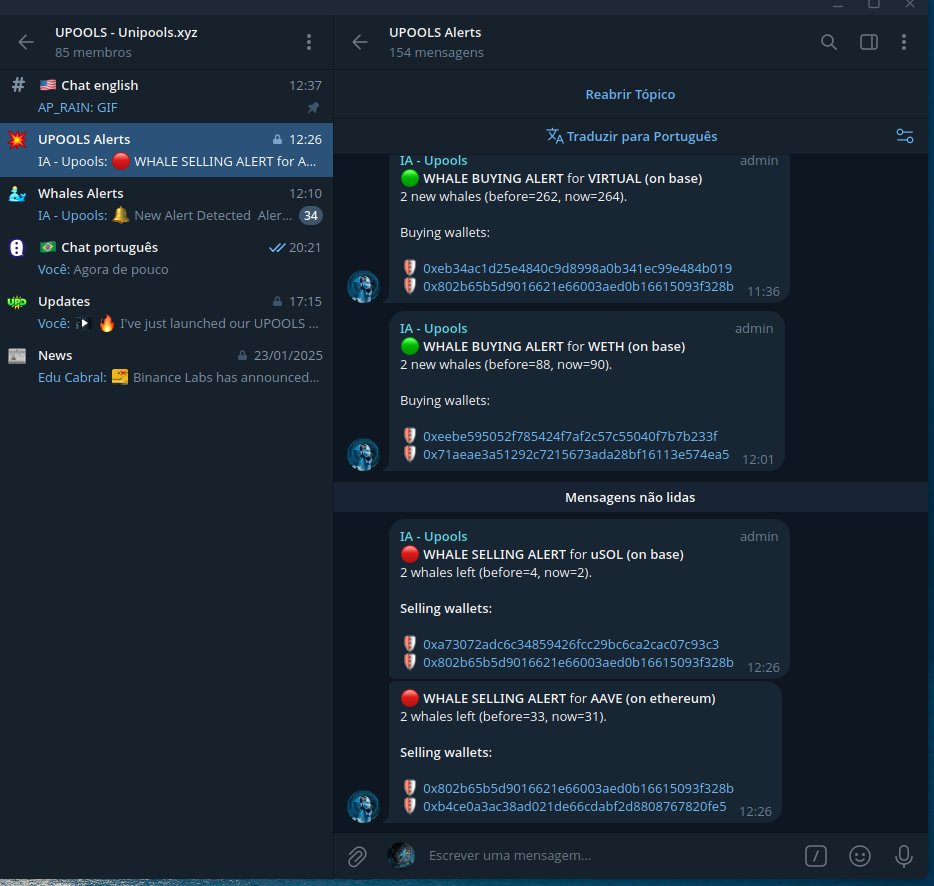The image size is (934, 886).
Task: Open wallet 0xa73072adc6c34859426fcc29bc6ca2cac07c93c3
Action: click(571, 644)
